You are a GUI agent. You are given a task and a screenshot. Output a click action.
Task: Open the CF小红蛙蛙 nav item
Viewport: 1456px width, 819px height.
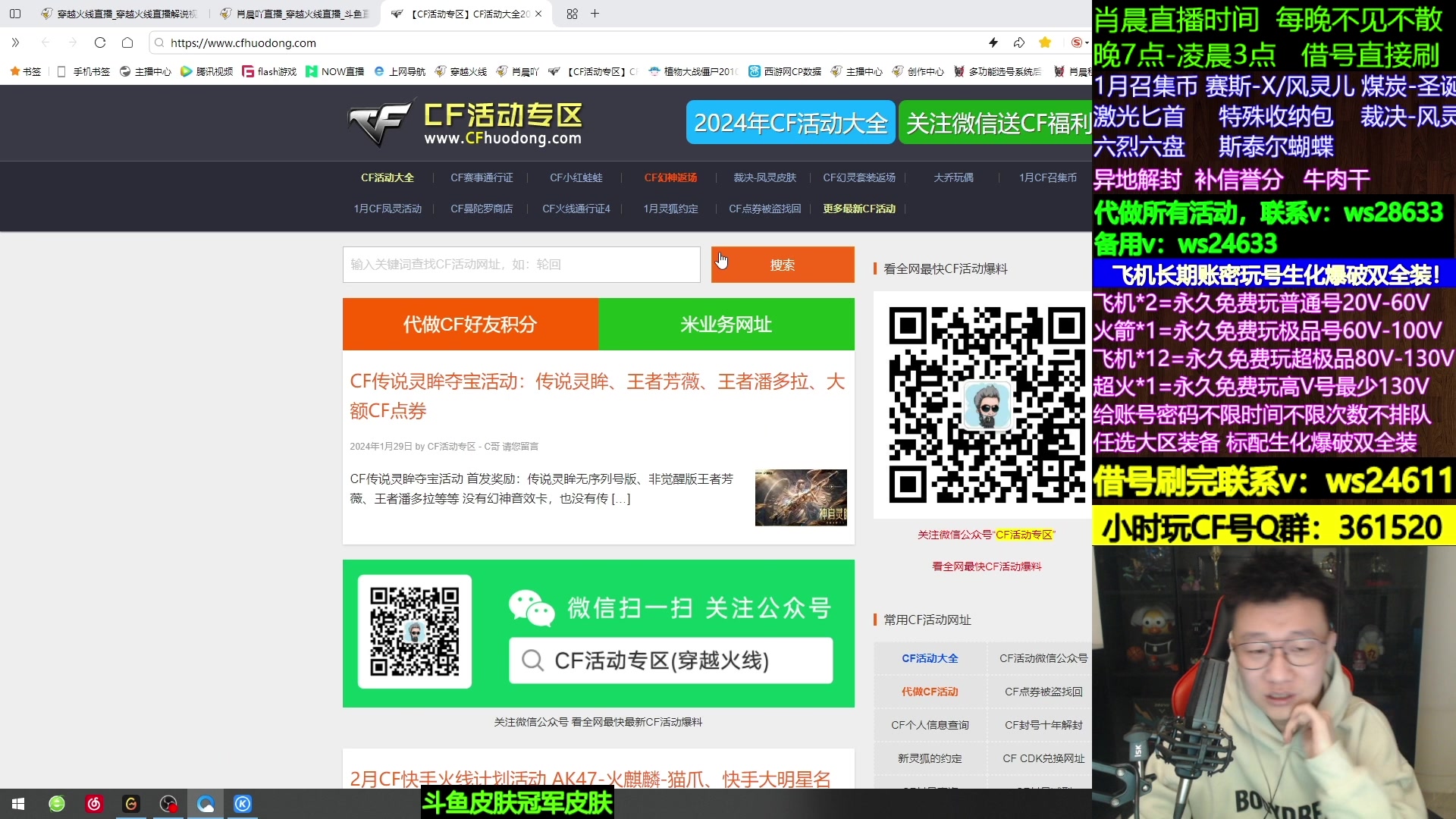(576, 177)
